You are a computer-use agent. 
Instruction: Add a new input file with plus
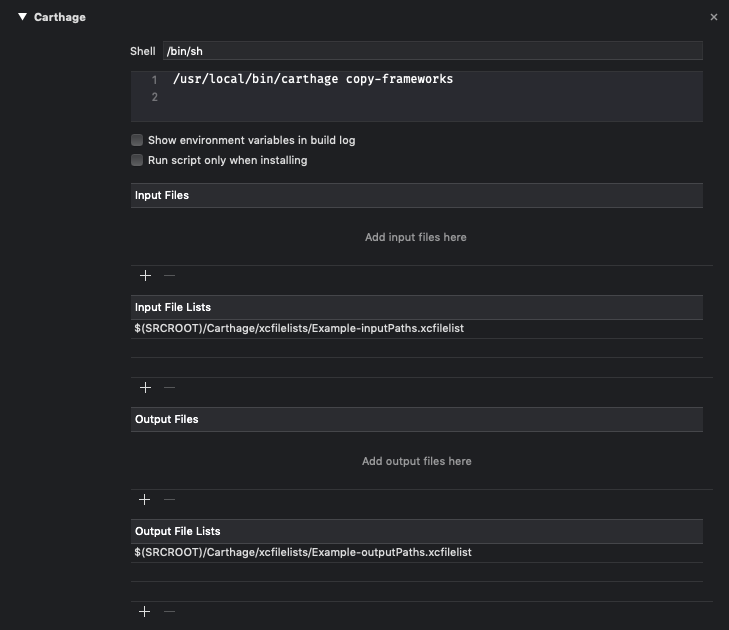point(145,275)
